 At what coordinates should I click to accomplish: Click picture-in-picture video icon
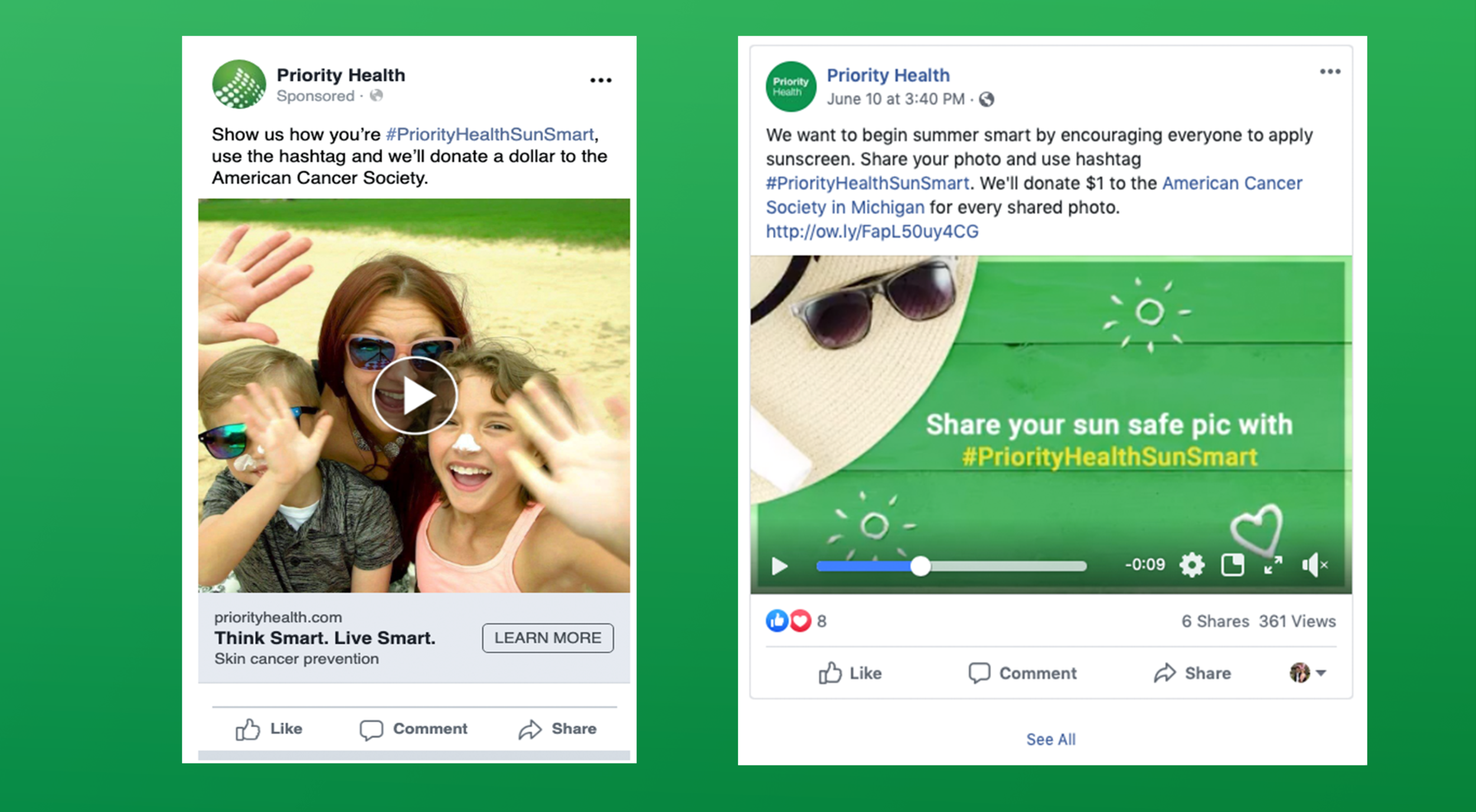1232,565
